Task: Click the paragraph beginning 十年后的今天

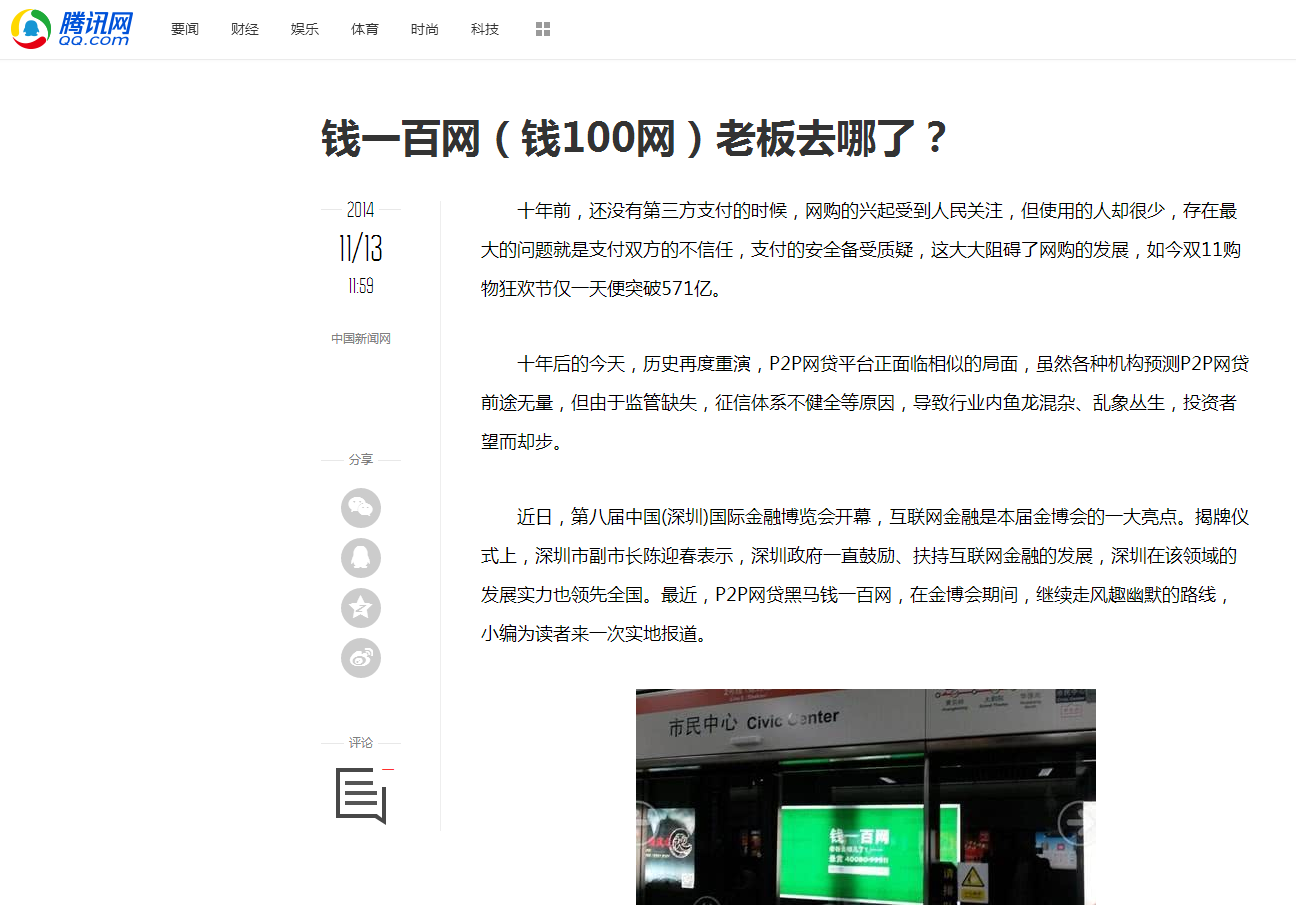Action: (x=865, y=402)
